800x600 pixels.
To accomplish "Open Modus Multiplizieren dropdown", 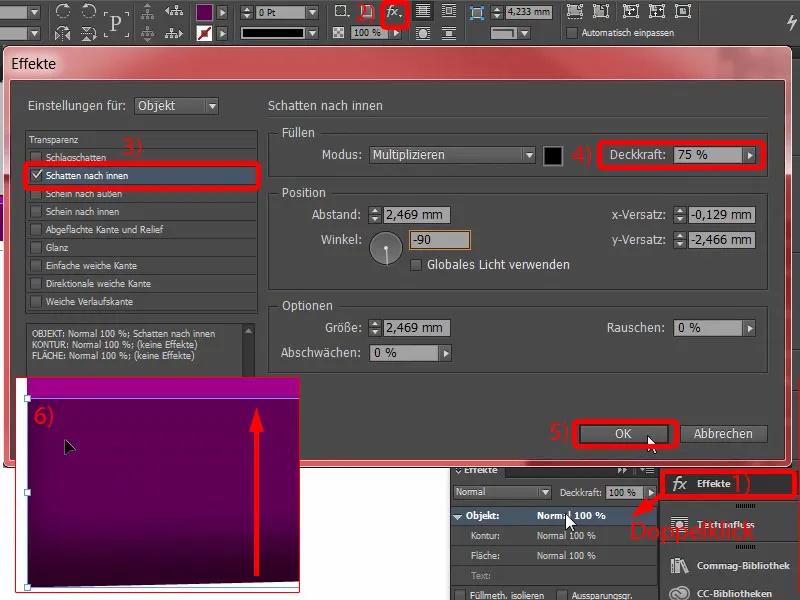I will click(x=452, y=155).
